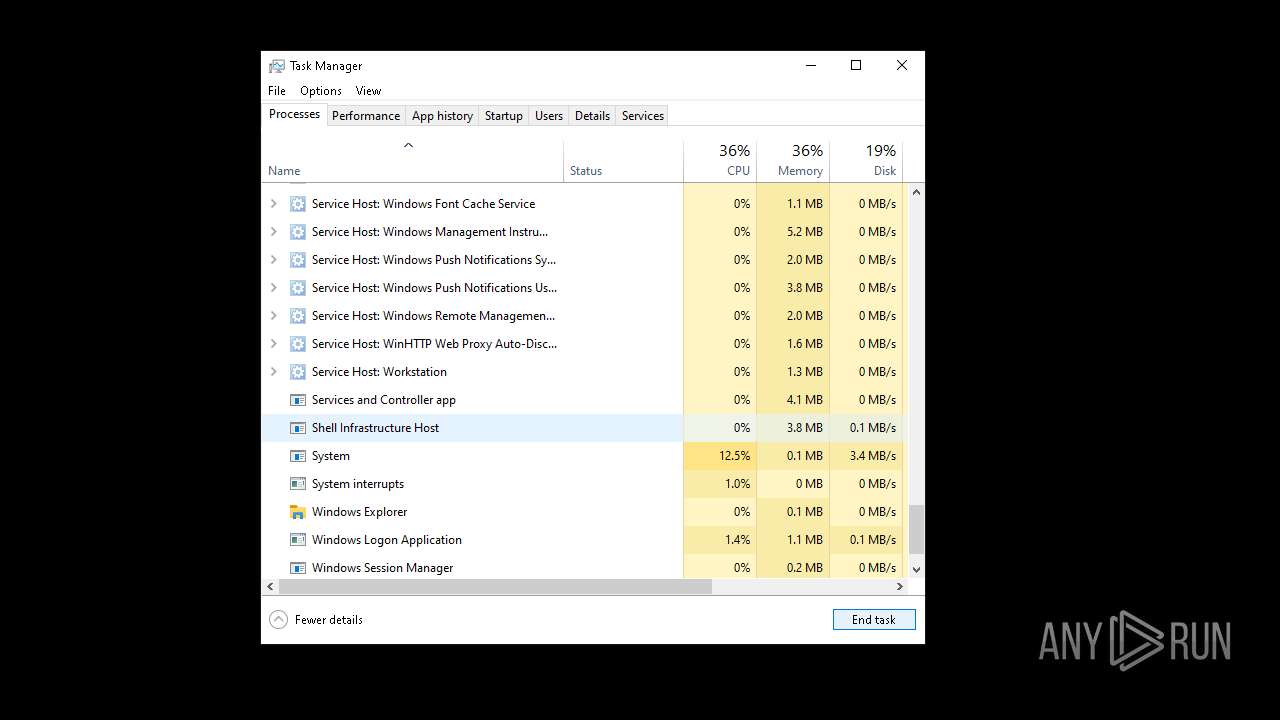Expand Service Host: Windows Font Cache Service
Screen dimensions: 1280x720
[274, 204]
